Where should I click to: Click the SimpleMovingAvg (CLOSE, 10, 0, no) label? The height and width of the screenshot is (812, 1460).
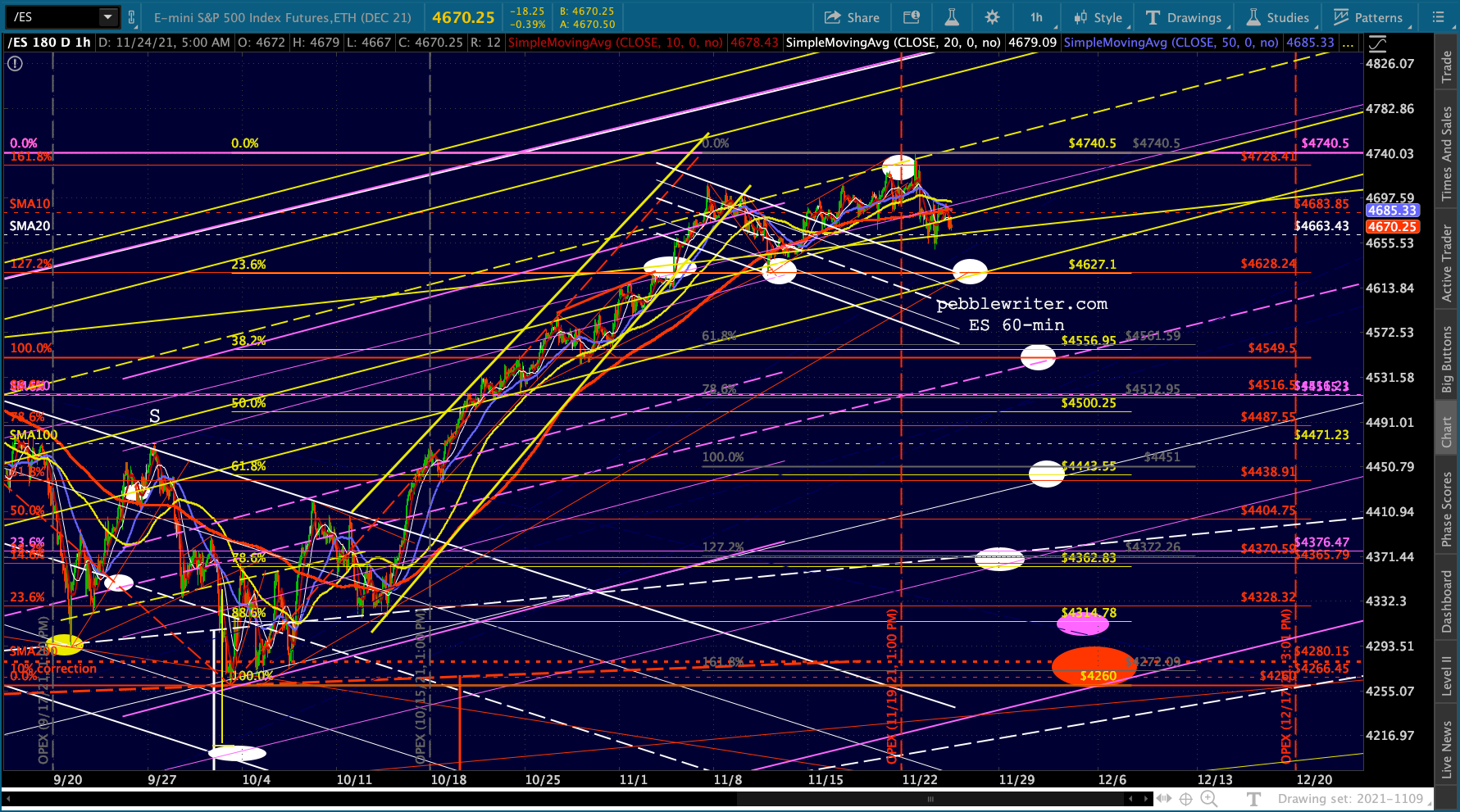click(x=616, y=43)
